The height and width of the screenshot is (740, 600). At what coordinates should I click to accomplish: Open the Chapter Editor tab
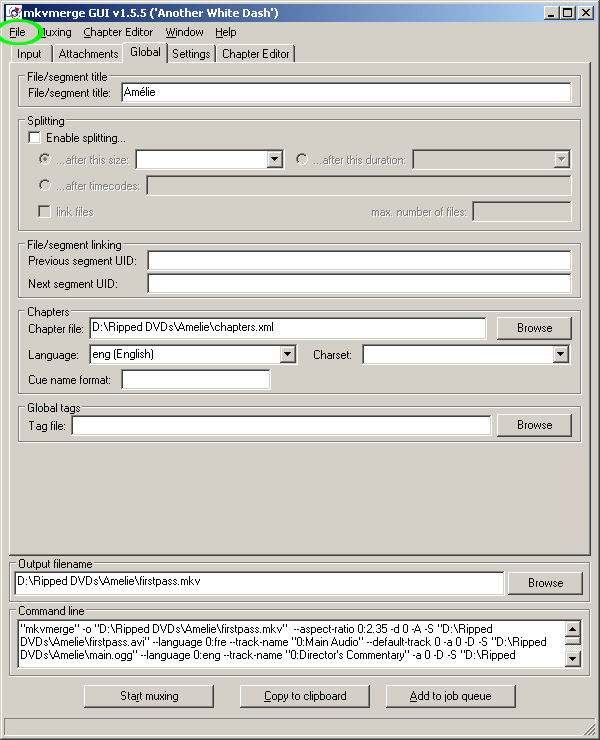click(x=255, y=54)
